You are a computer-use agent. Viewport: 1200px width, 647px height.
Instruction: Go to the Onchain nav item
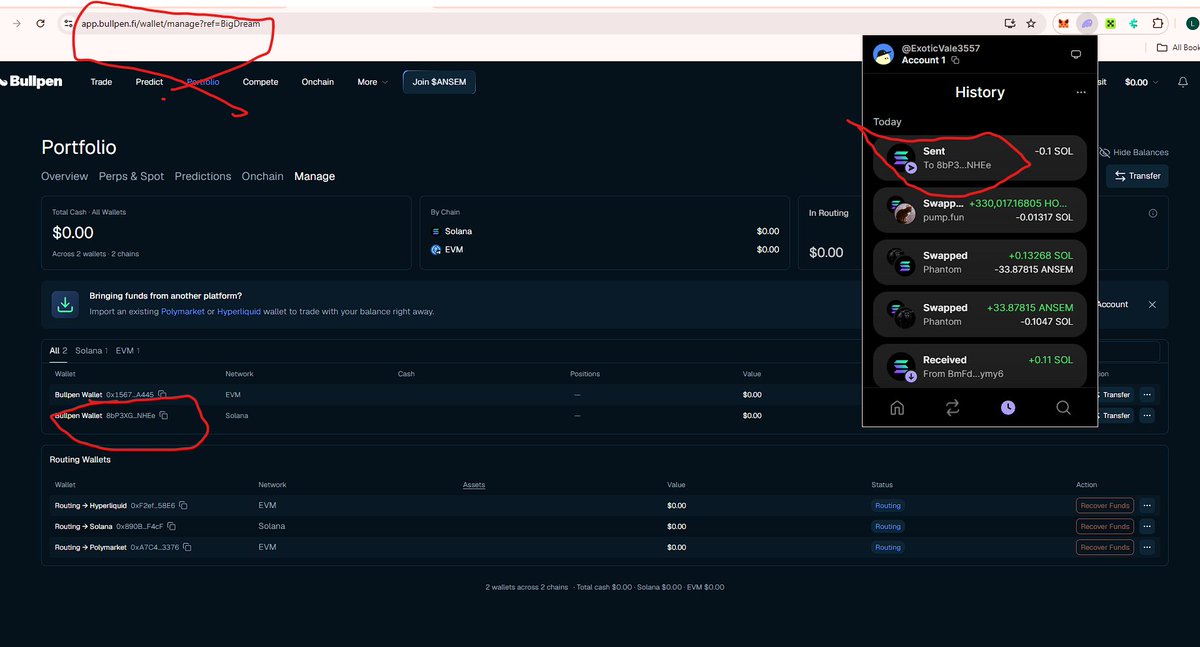(318, 82)
